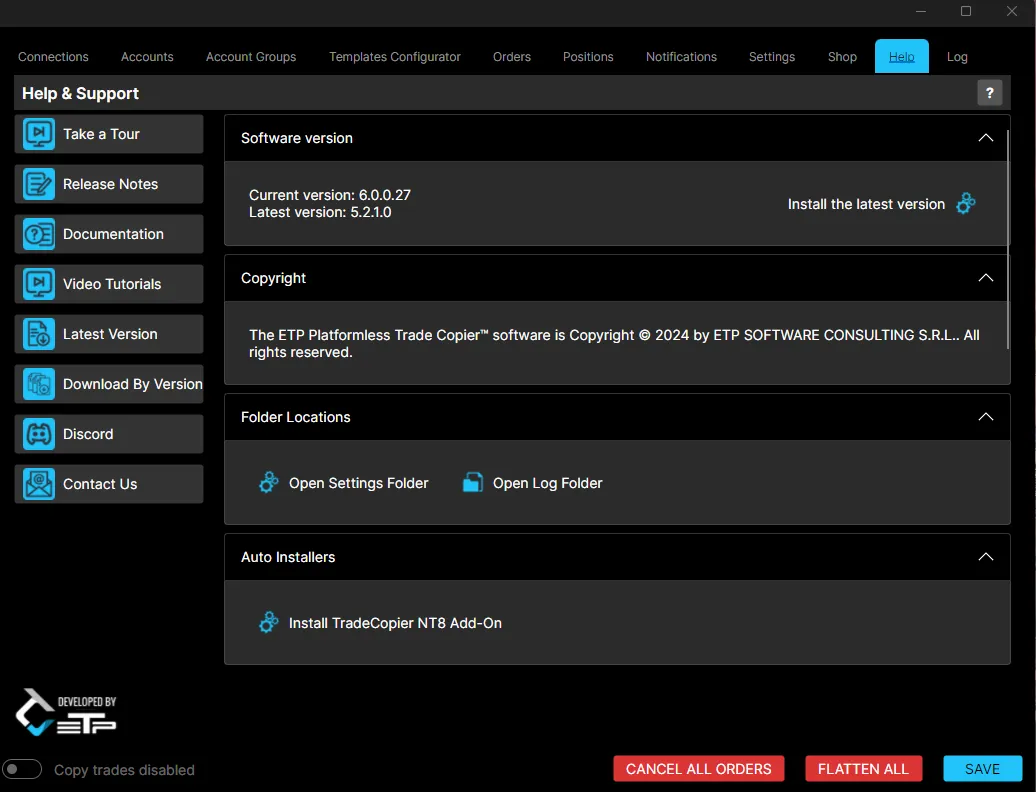
Task: Click the Documentation label
Action: click(x=113, y=234)
